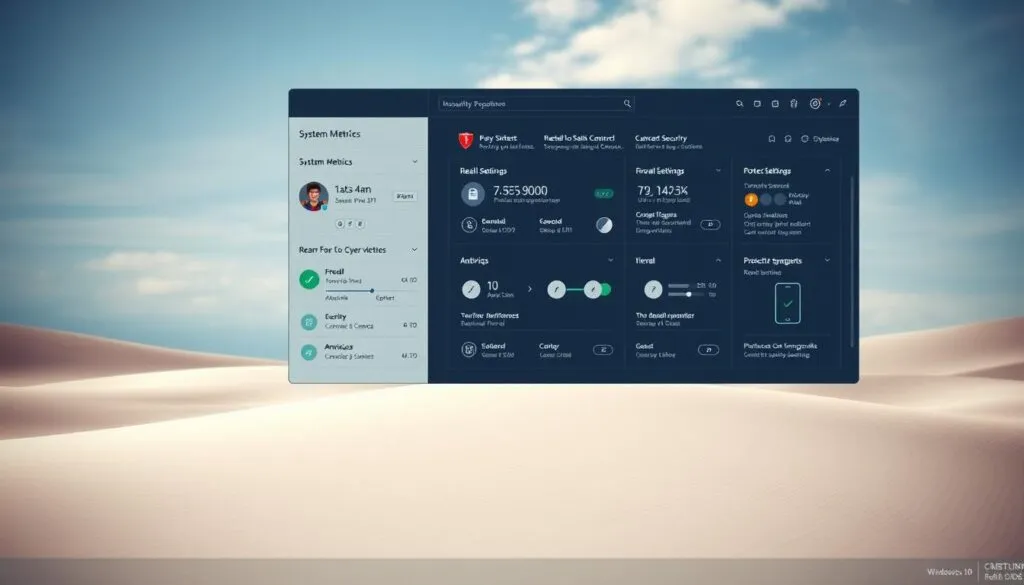Image resolution: width=1024 pixels, height=585 pixels.
Task: Click the red shield security icon
Action: (464, 141)
